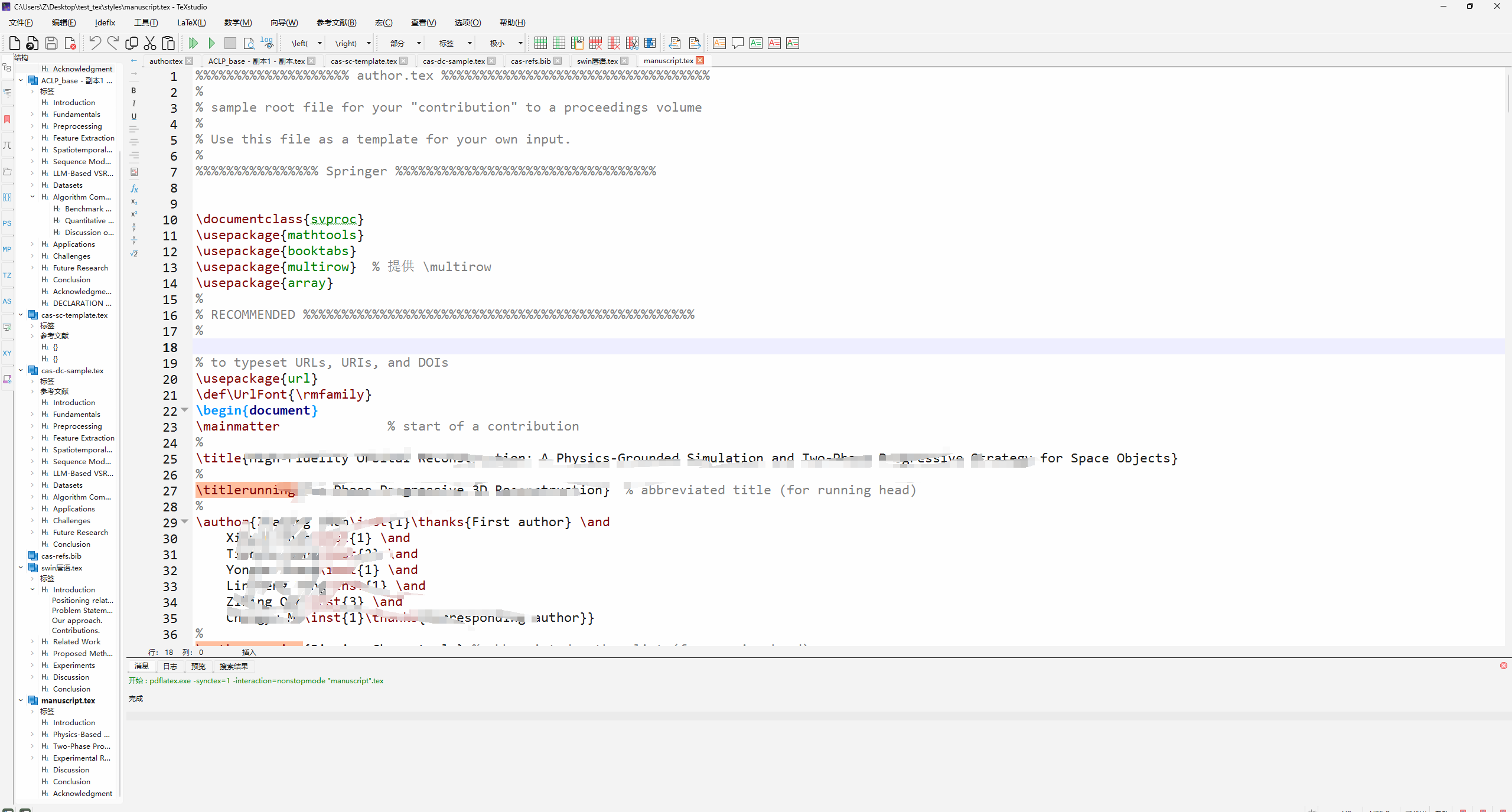Open the 选项(O) menu
This screenshot has height=812, width=1512.
click(x=468, y=22)
